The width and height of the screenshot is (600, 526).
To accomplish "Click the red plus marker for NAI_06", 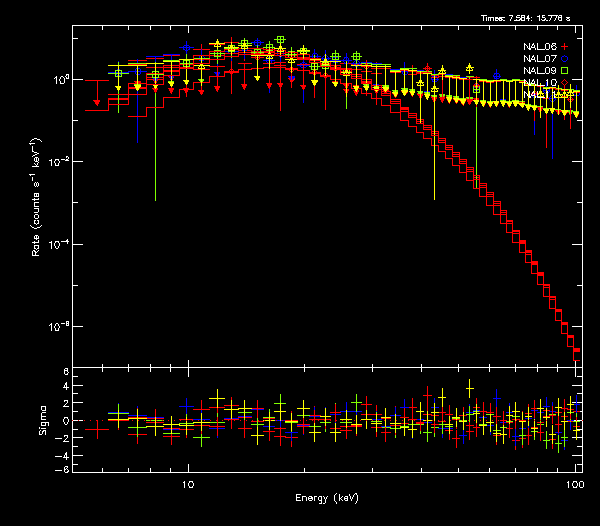I will point(565,47).
